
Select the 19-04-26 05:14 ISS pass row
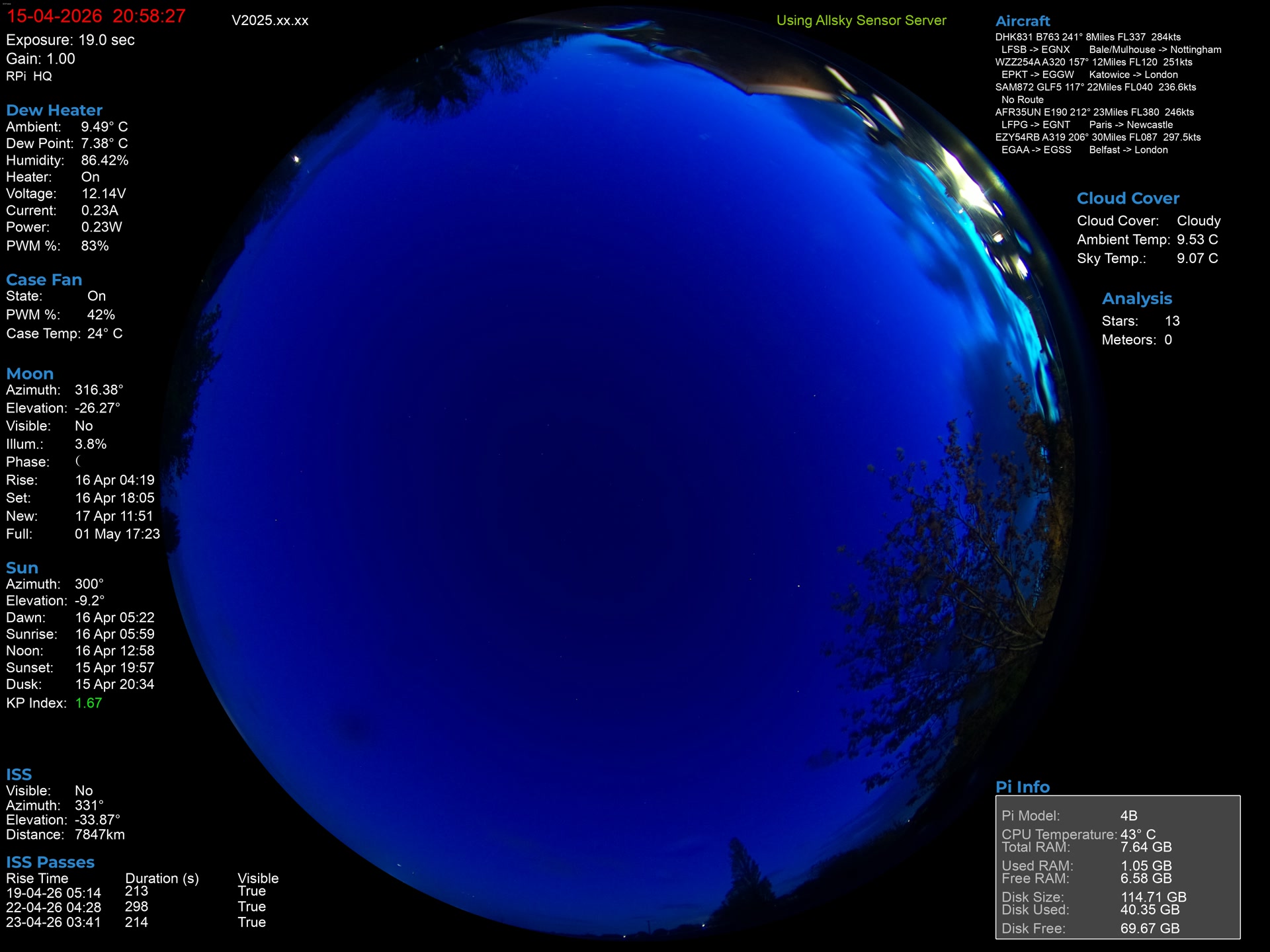(54, 892)
